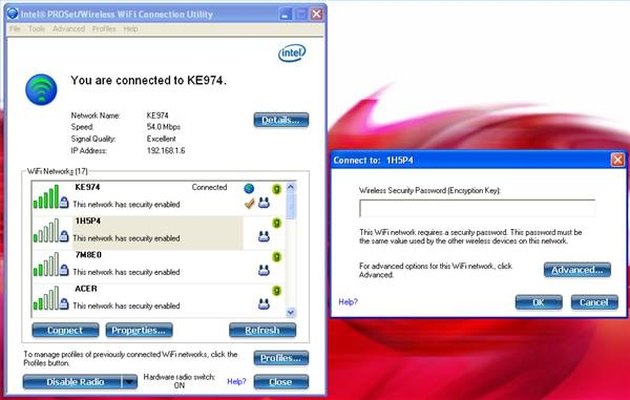Open network Properties
630x400 pixels.
[x=139, y=330]
